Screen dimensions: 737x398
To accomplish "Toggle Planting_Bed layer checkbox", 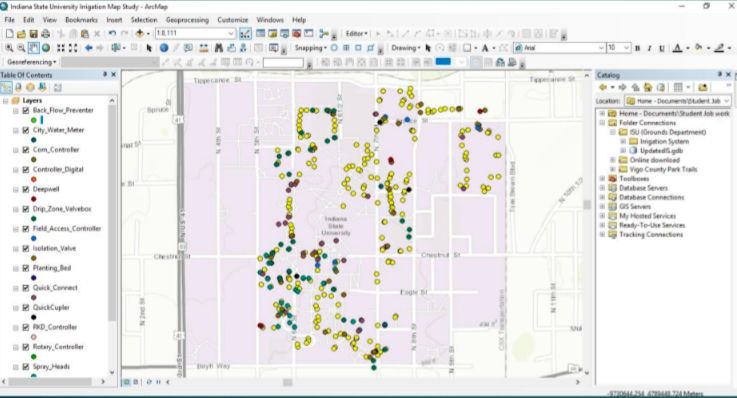I will pyautogui.click(x=26, y=268).
